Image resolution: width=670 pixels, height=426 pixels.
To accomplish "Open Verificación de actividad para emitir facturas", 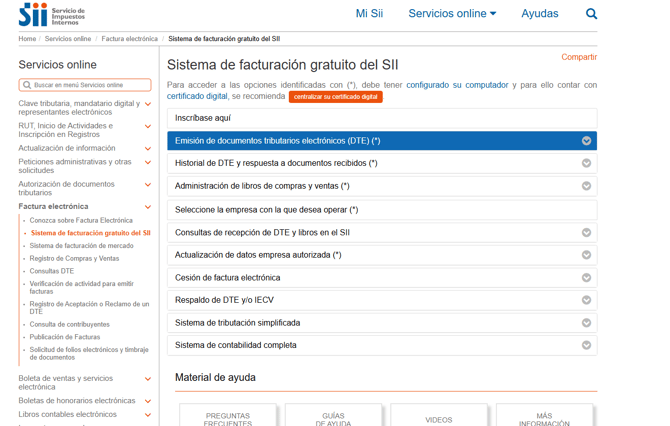I will (82, 288).
